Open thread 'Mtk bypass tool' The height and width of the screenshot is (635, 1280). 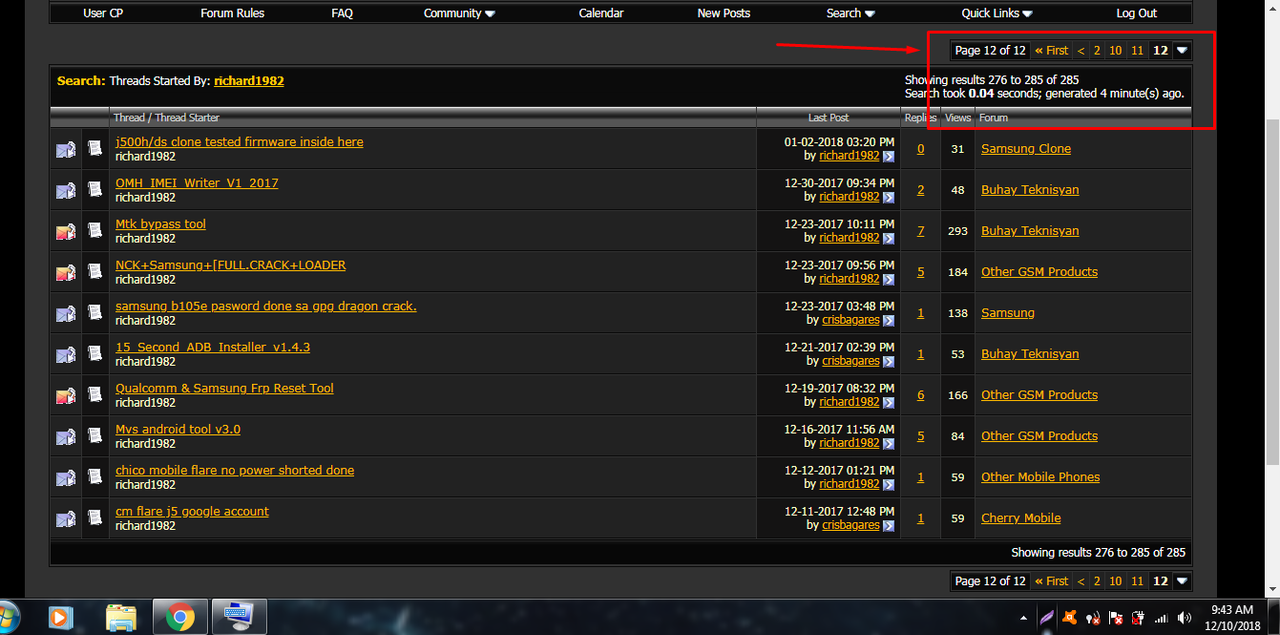[x=160, y=224]
